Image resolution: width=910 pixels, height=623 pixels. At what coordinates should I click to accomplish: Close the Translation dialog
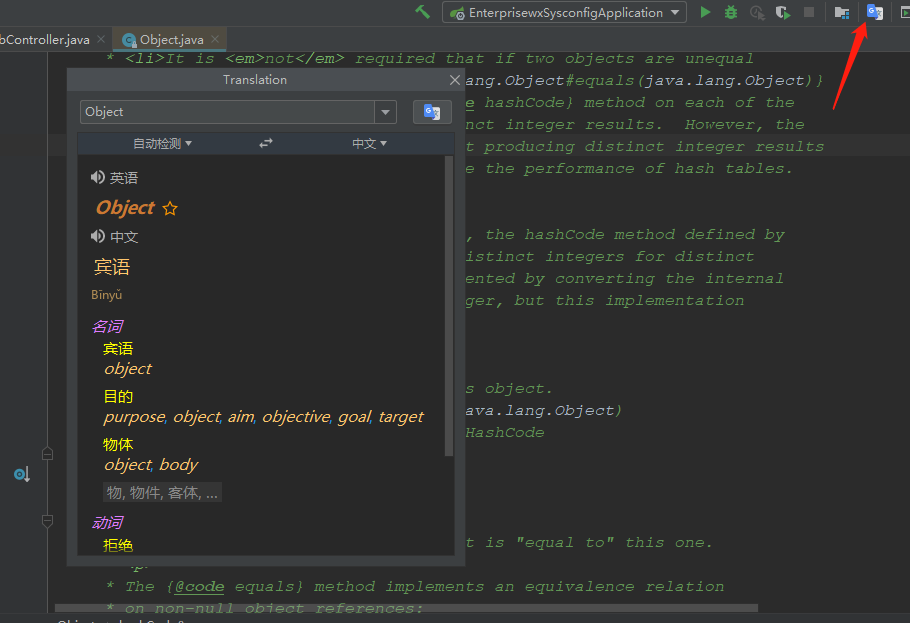(x=455, y=80)
